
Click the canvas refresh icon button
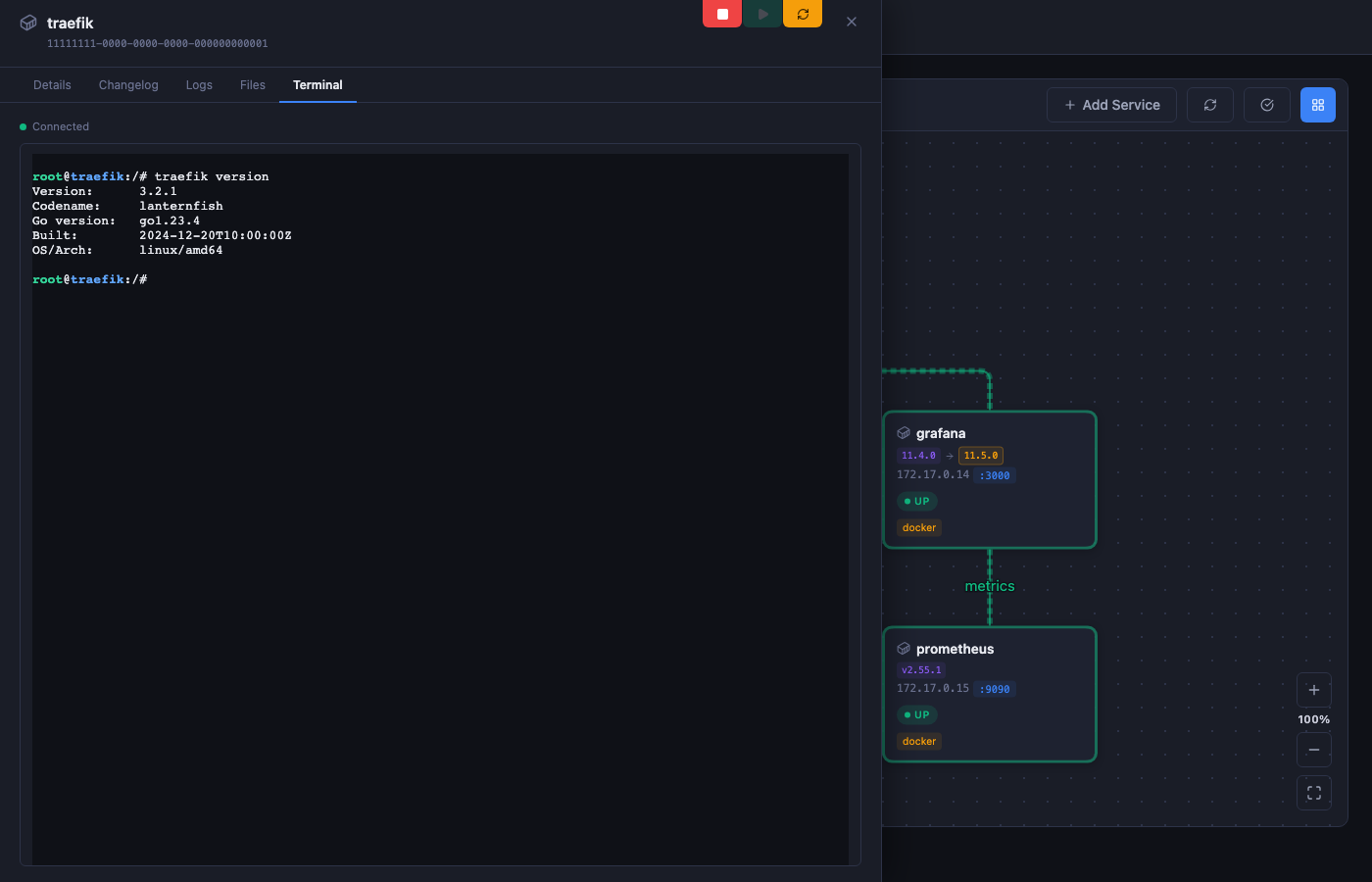click(1210, 105)
